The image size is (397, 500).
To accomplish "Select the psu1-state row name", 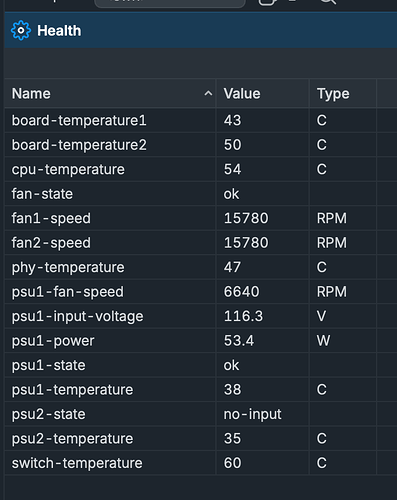I will [49, 365].
